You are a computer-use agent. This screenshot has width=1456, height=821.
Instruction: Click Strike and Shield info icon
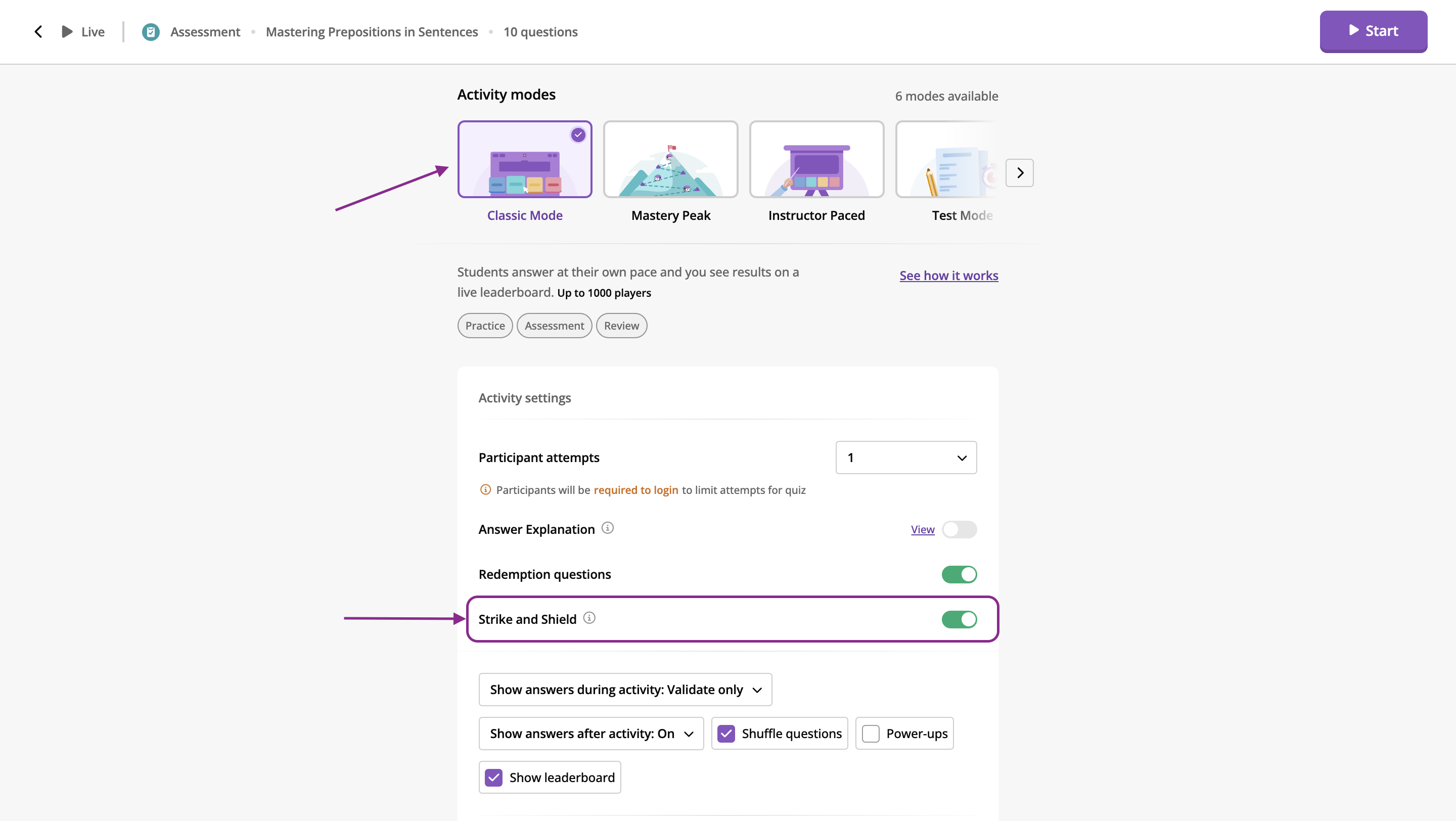click(589, 618)
